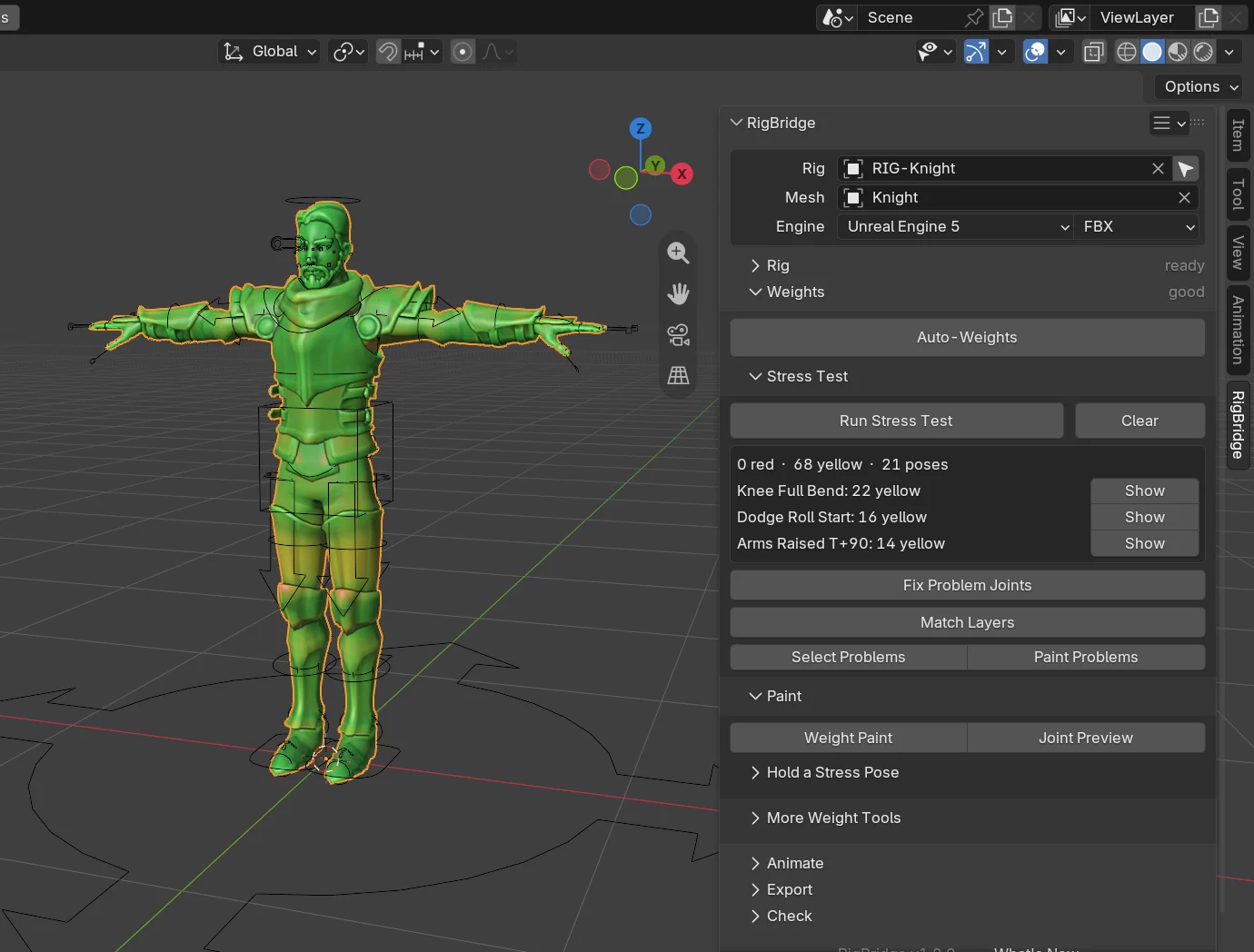Open selectability and visibility eye menu
Screen dimensions: 1254x952
coord(934,52)
